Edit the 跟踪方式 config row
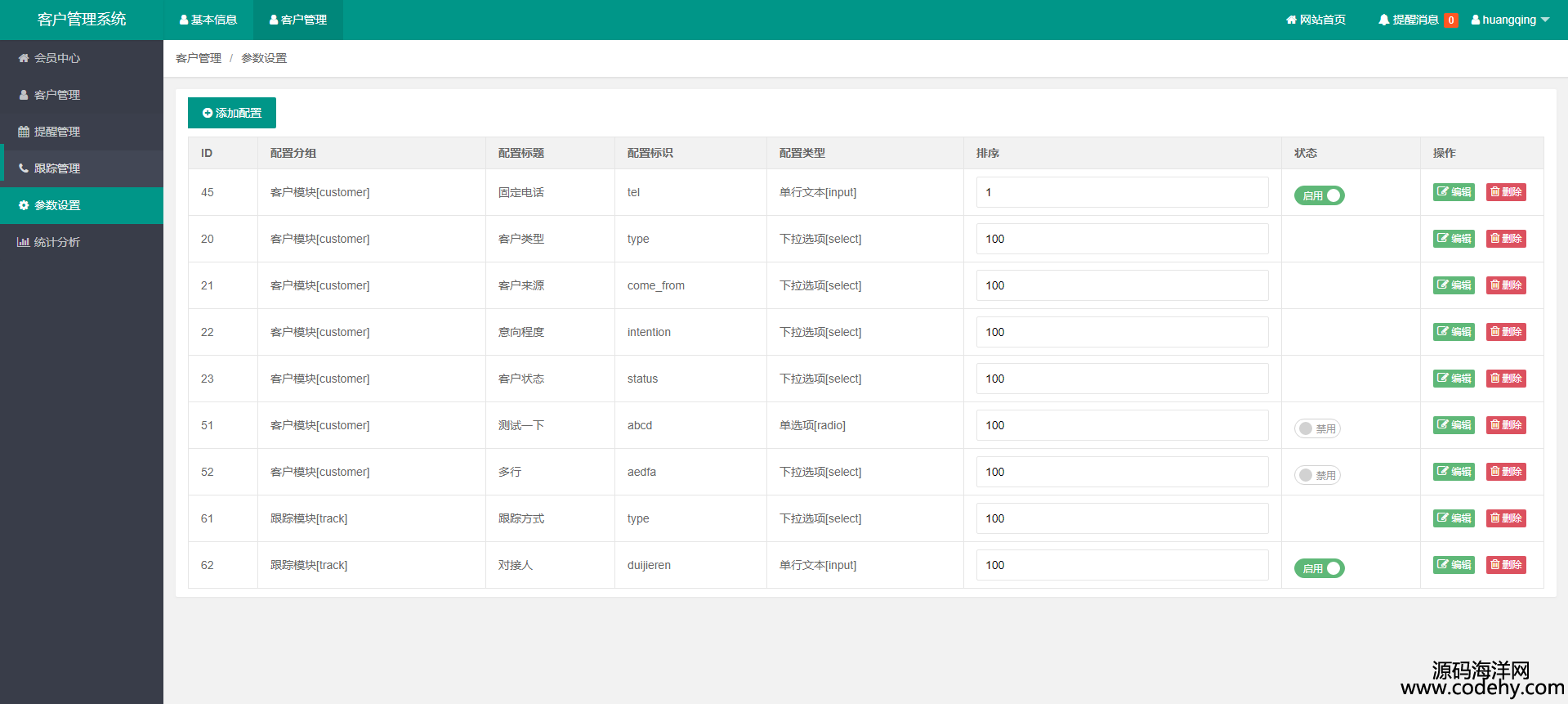This screenshot has height=704, width=1568. 1454,518
